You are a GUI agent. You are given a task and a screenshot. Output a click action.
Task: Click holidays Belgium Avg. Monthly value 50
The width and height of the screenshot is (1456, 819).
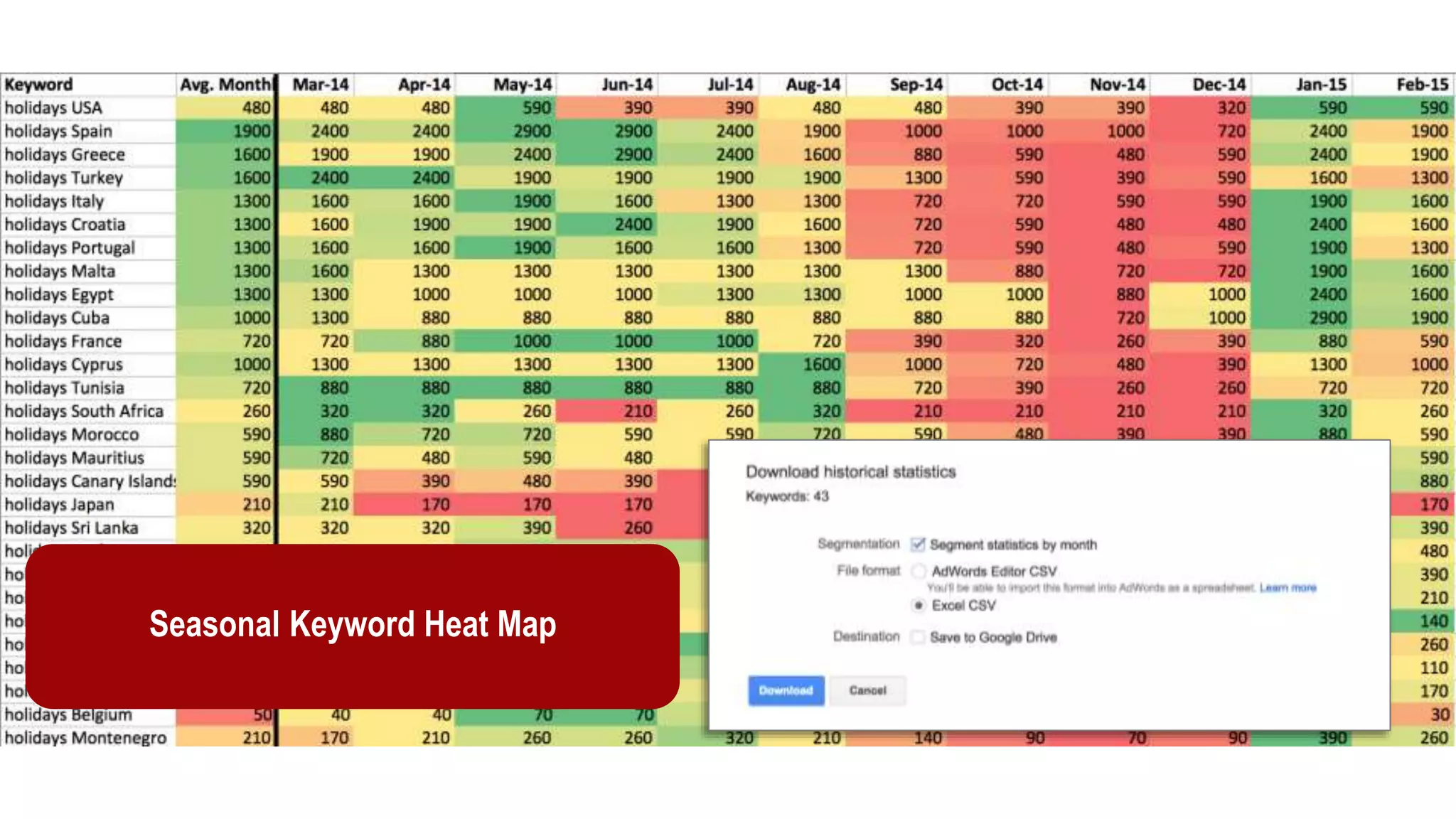point(225,715)
